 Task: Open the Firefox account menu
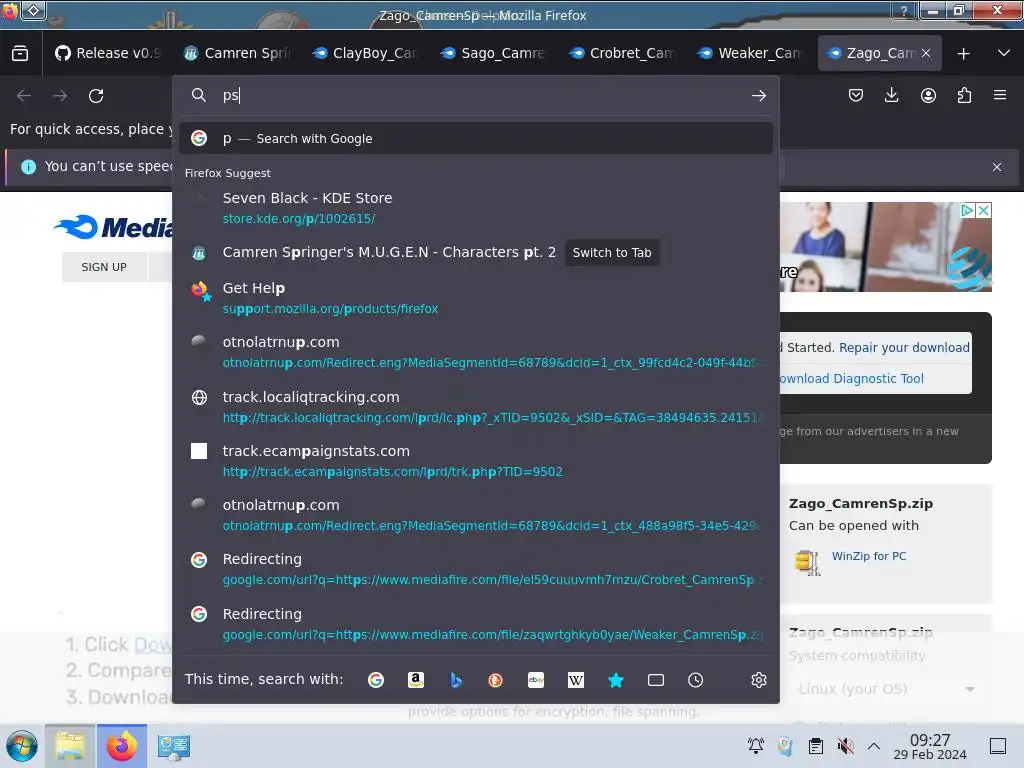pos(928,96)
